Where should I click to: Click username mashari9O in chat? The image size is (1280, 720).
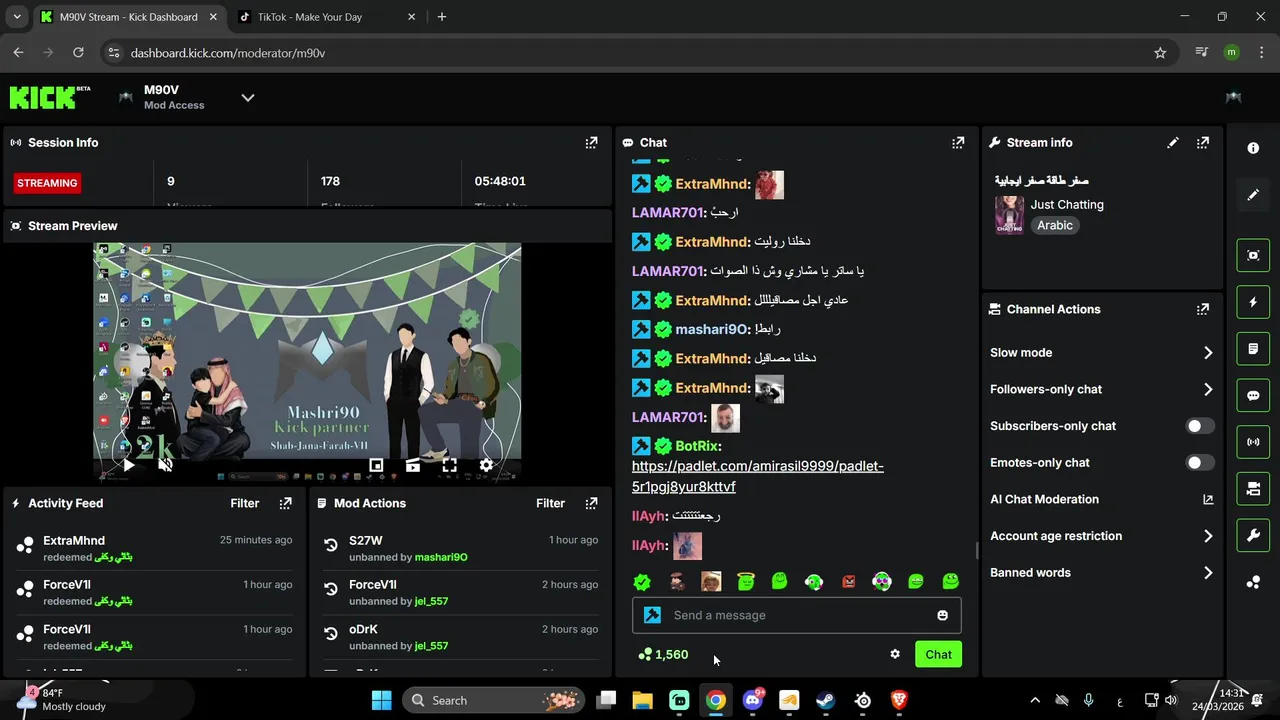pyautogui.click(x=712, y=329)
